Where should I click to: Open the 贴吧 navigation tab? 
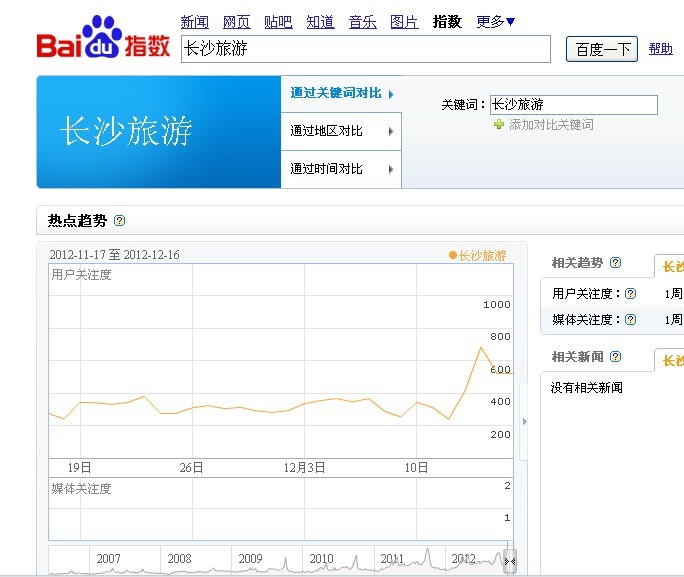[278, 22]
